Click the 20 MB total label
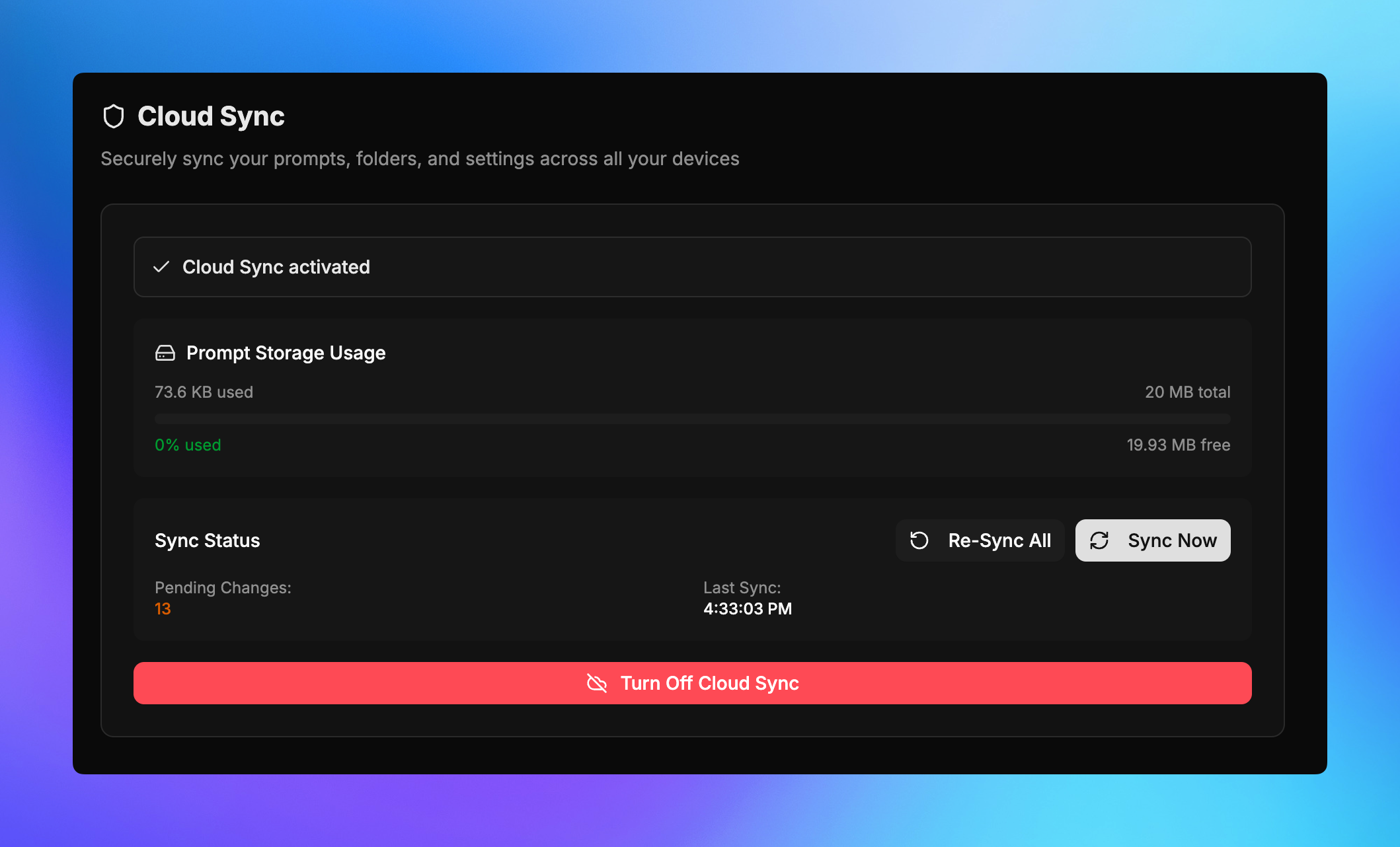Viewport: 1400px width, 847px height. pos(1187,392)
